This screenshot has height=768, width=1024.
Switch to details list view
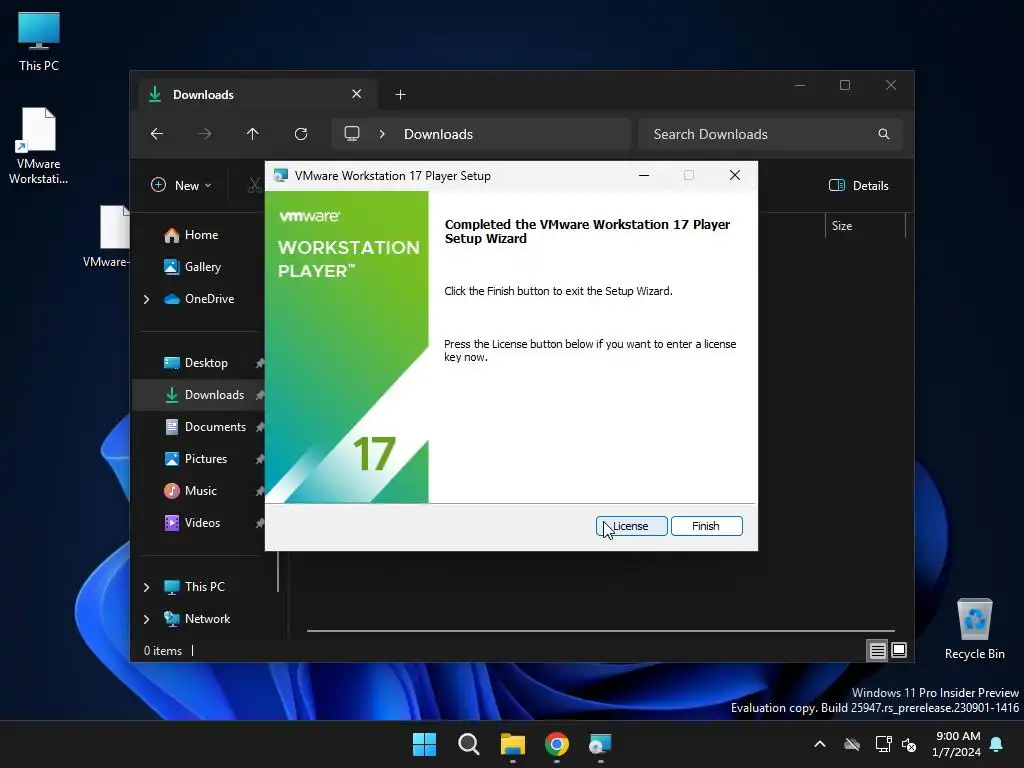878,650
